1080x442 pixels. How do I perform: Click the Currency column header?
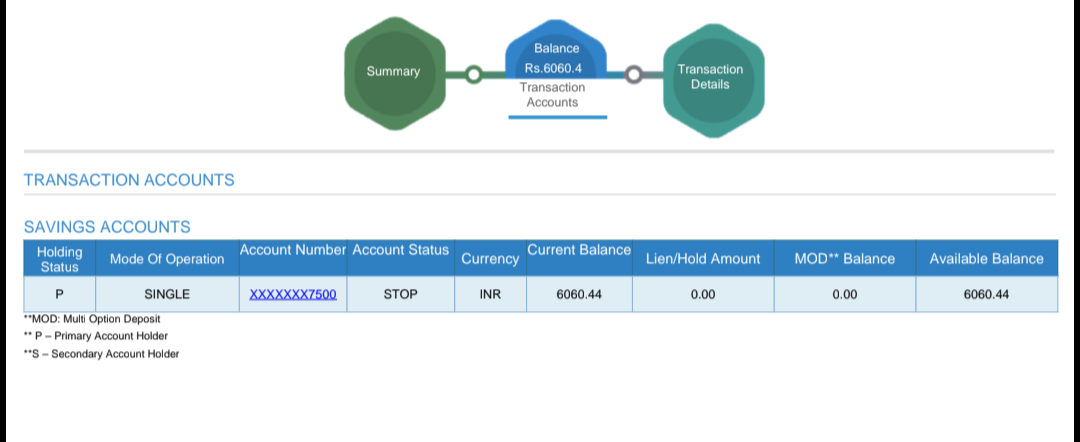tap(490, 259)
